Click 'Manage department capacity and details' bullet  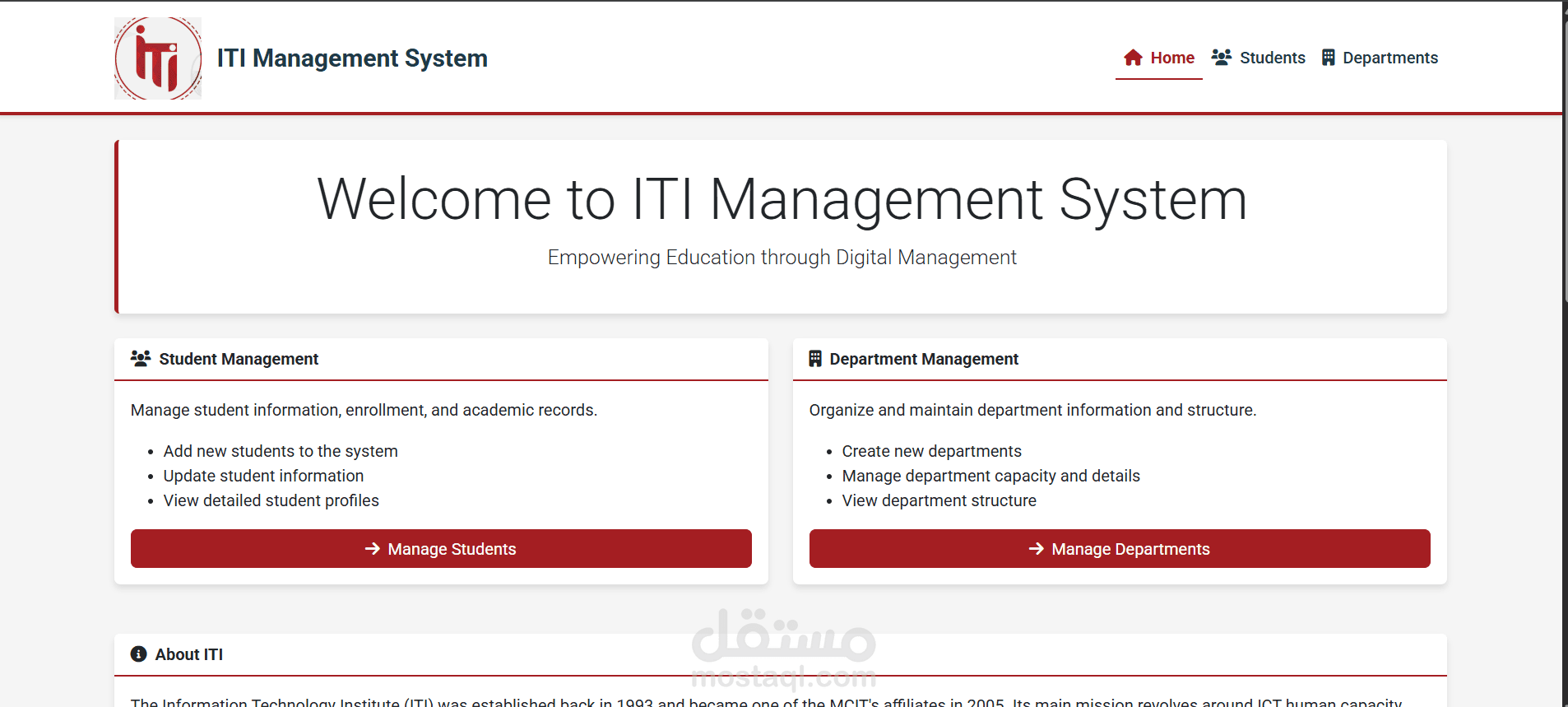991,476
